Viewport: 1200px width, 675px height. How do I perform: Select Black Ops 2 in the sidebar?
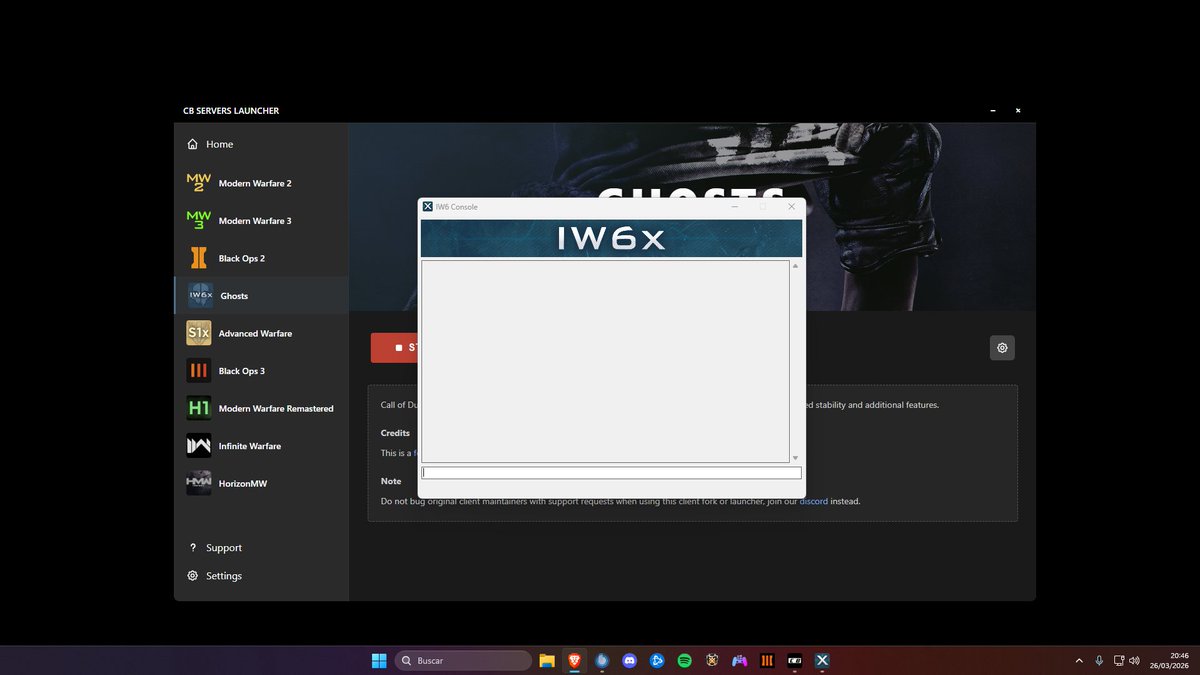point(261,258)
